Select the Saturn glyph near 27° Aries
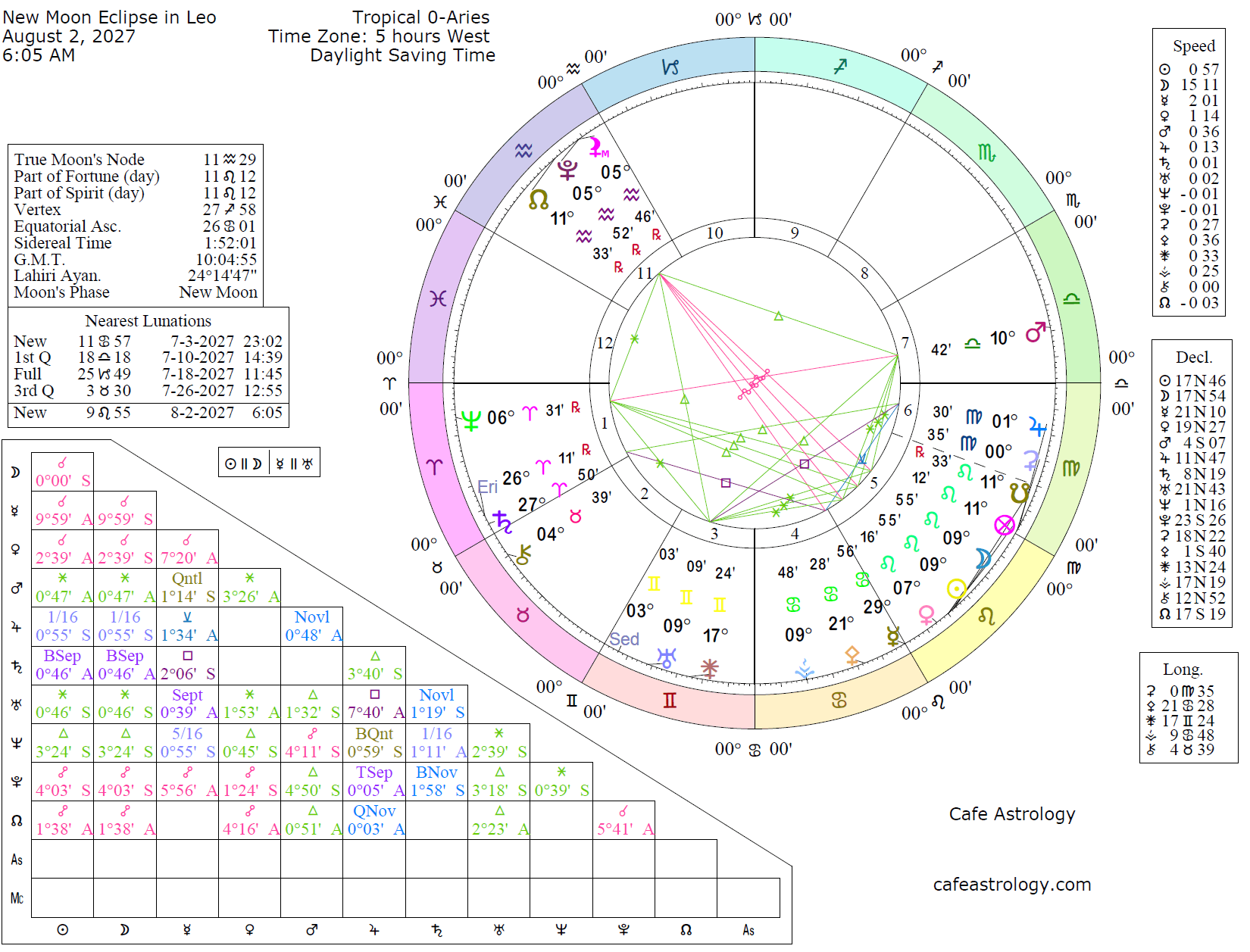Screen dimensions: 1250x952 tap(502, 521)
